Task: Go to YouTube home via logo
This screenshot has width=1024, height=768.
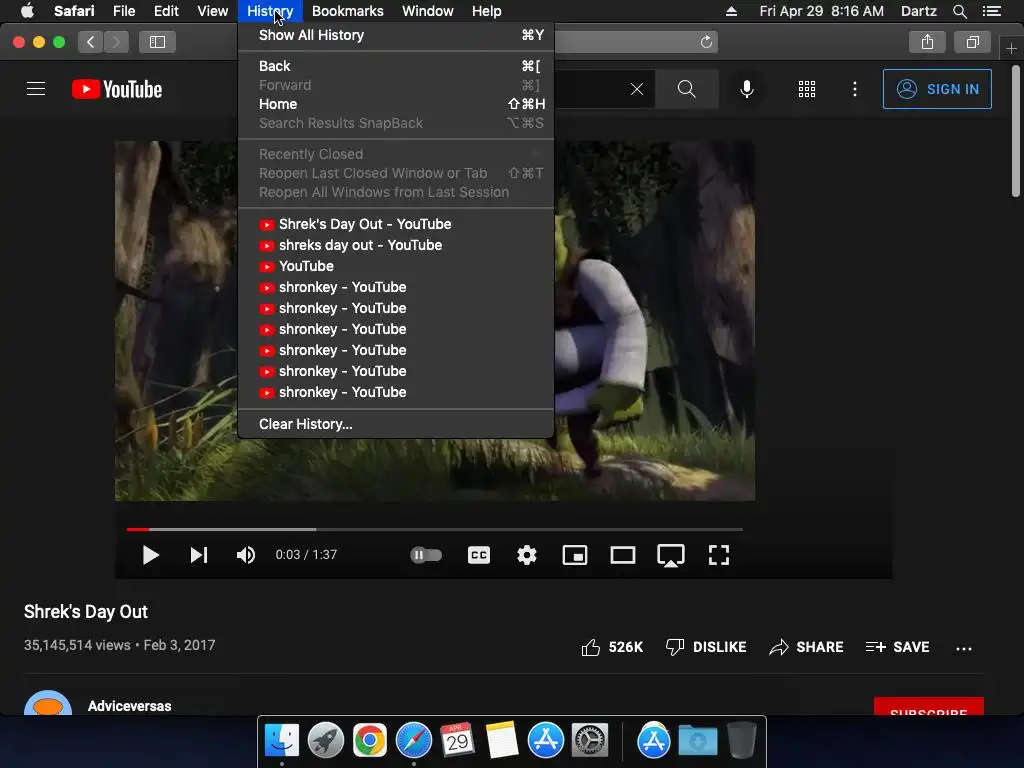Action: point(117,89)
